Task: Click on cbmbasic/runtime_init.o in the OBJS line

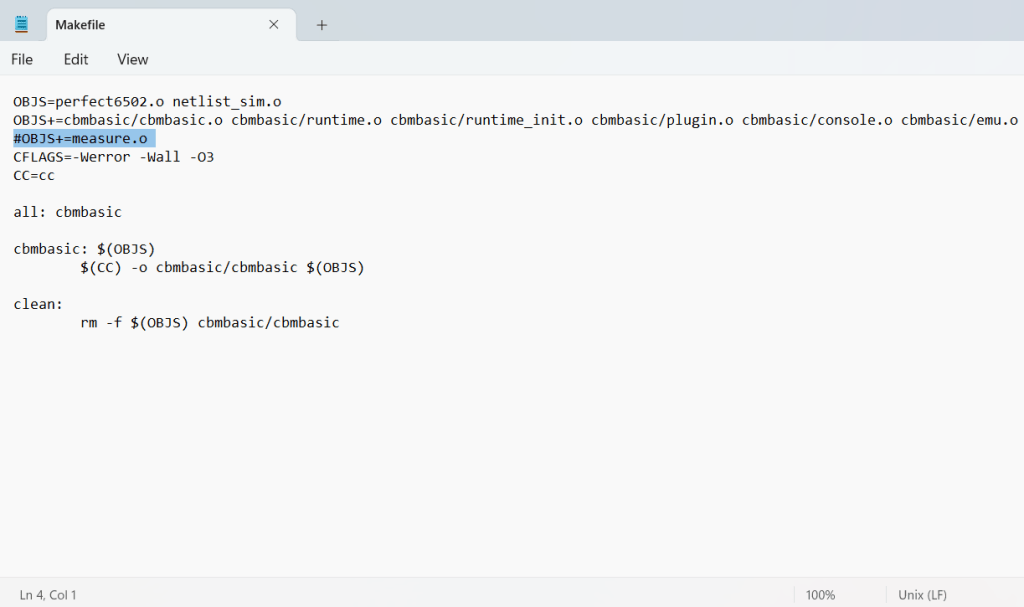Action: tap(486, 120)
